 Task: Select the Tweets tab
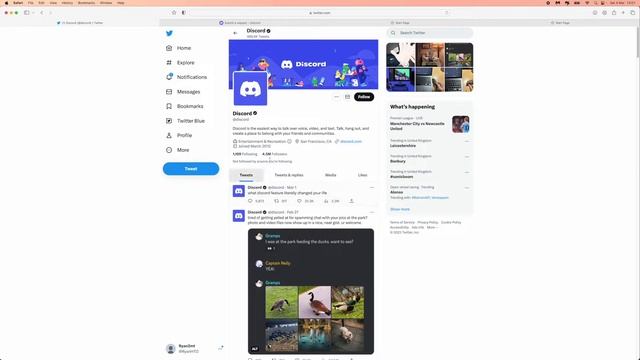[246, 175]
